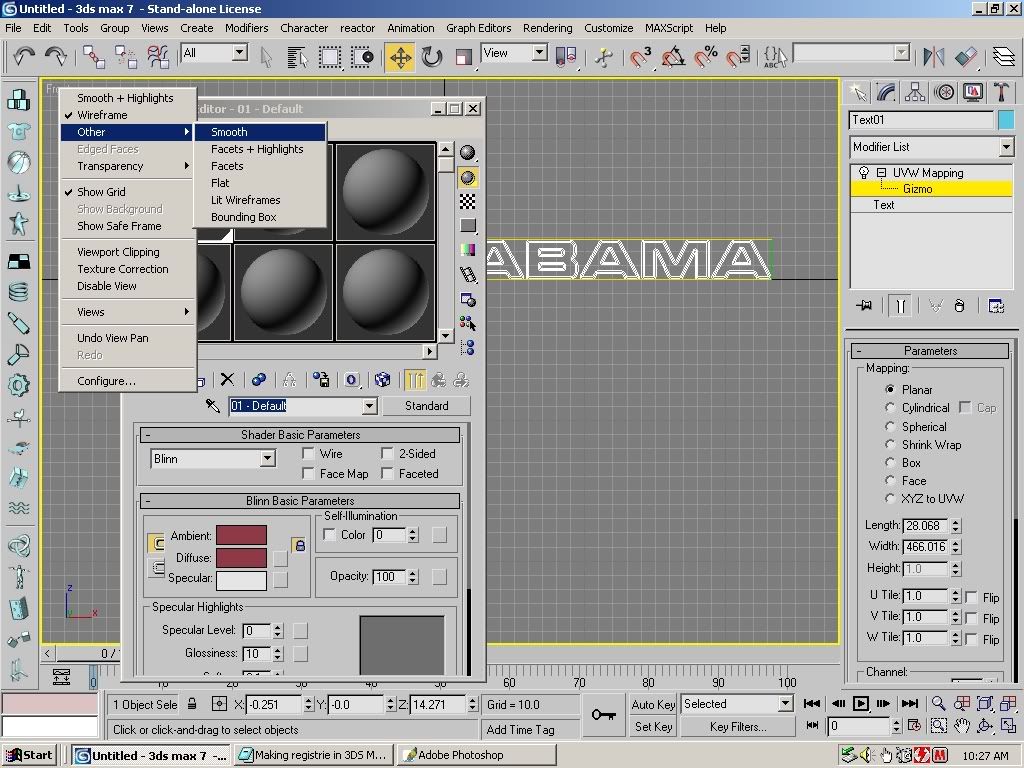The height and width of the screenshot is (768, 1024).
Task: Click Pick Material from Object eyedropper
Action: [213, 406]
